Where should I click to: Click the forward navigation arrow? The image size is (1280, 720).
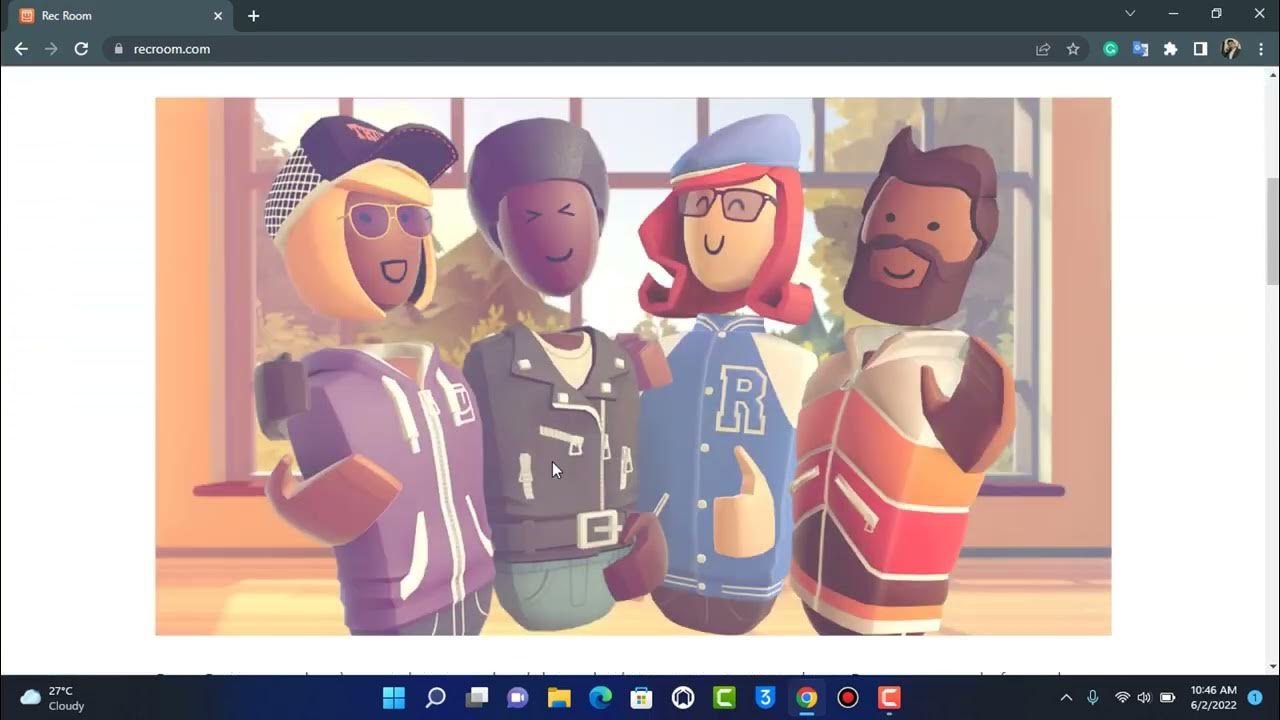click(51, 48)
